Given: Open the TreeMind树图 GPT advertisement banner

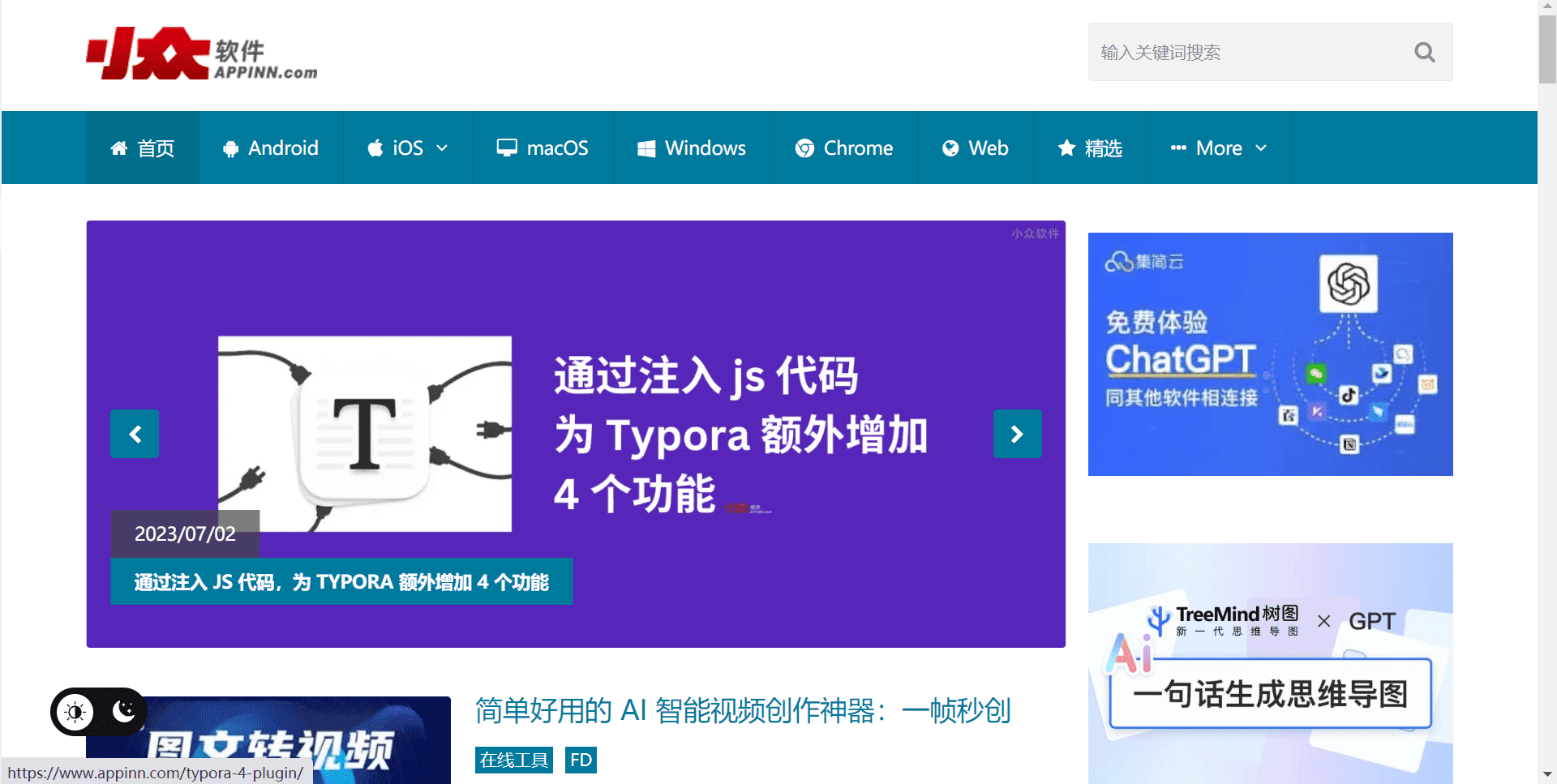Looking at the screenshot, I should (x=1271, y=663).
